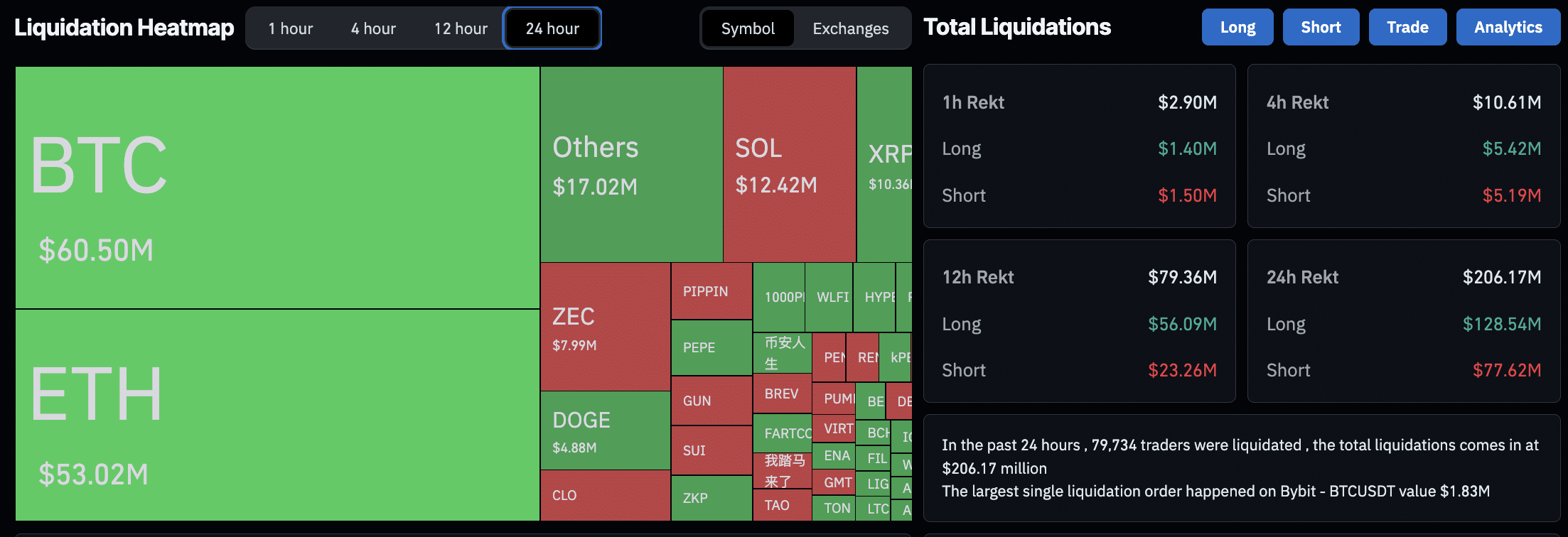Open the Short liquidations view
The image size is (1568, 537).
(x=1321, y=26)
